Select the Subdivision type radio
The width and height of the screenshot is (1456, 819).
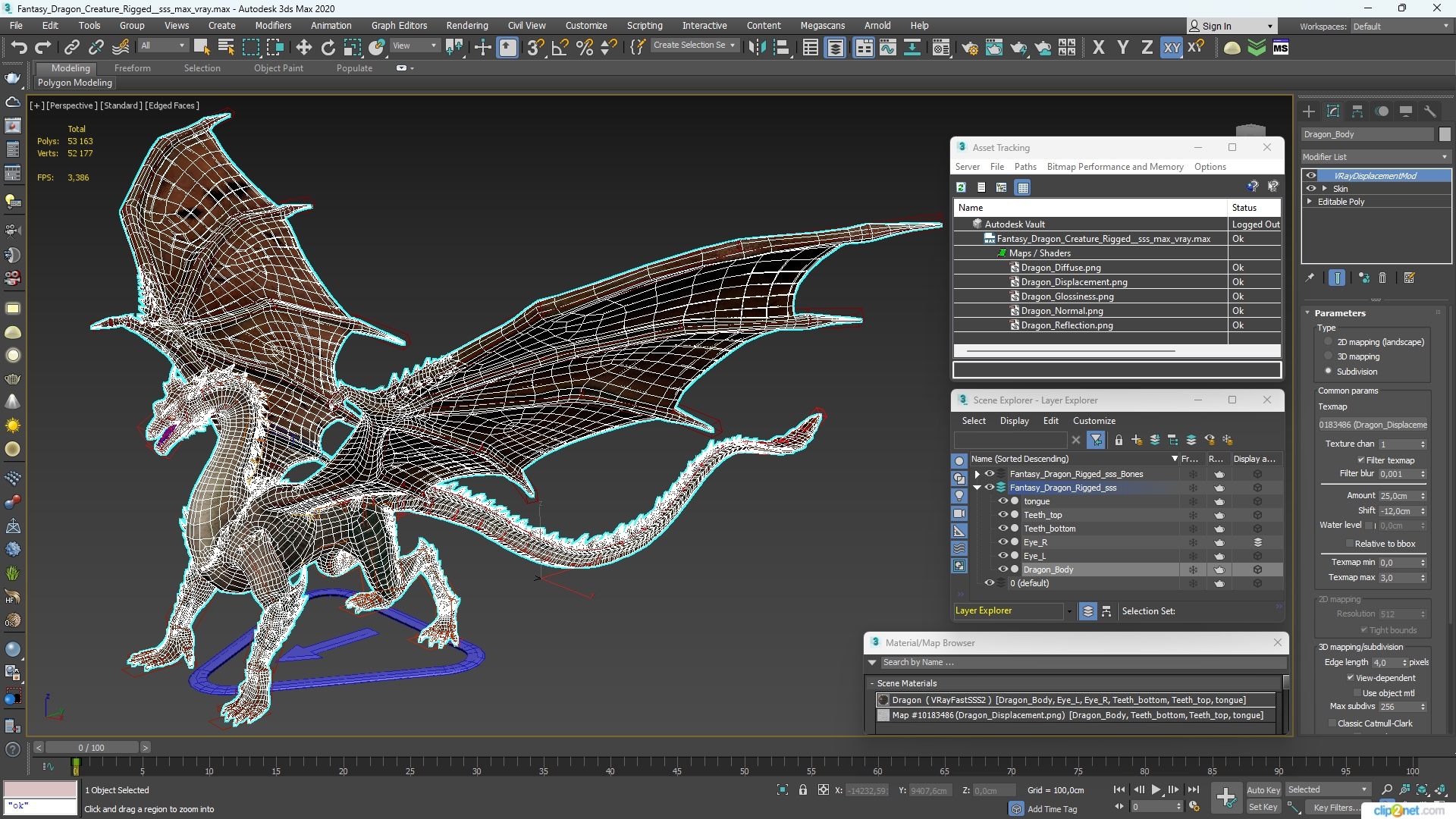point(1328,371)
